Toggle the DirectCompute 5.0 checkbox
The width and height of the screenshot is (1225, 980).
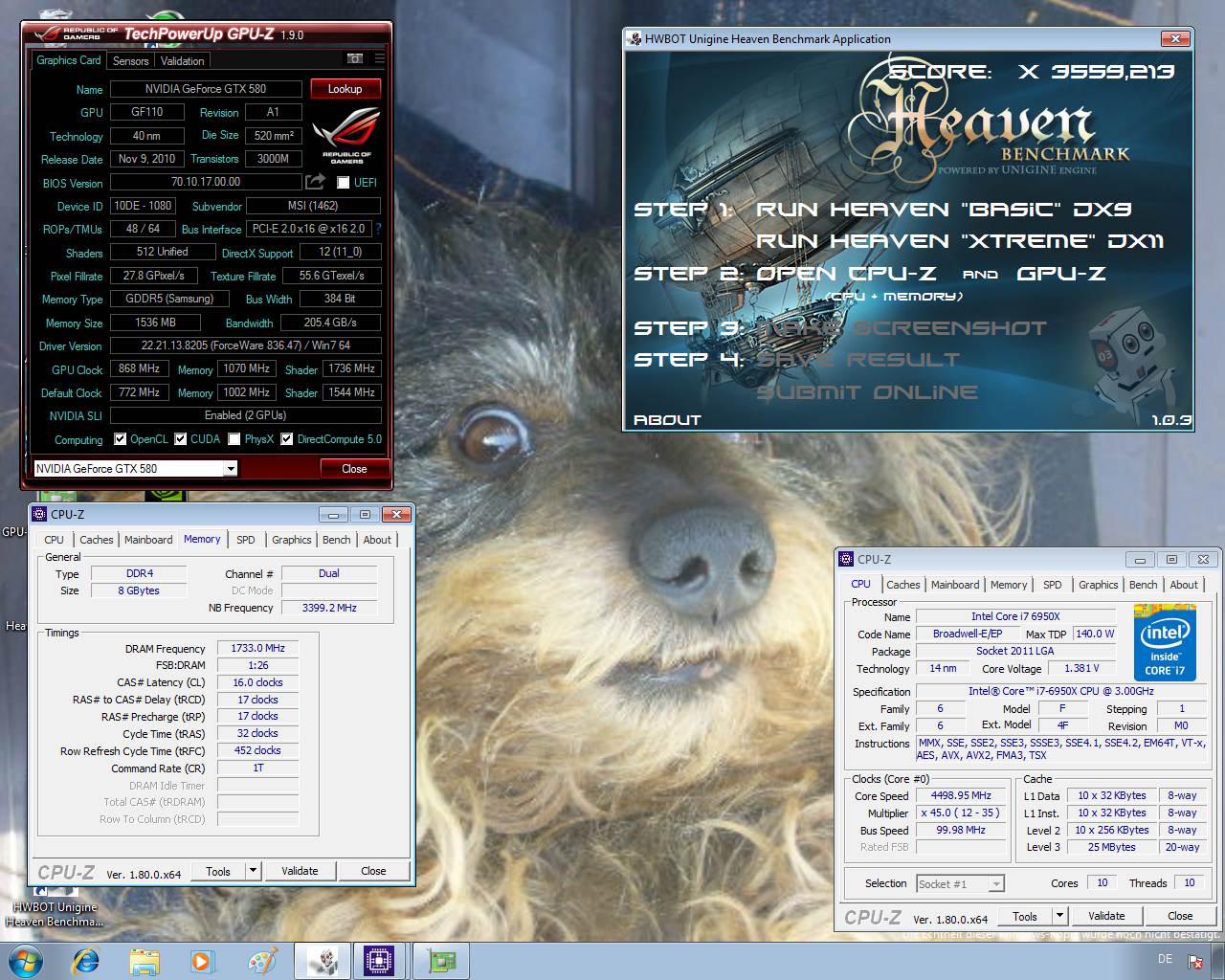(x=286, y=439)
